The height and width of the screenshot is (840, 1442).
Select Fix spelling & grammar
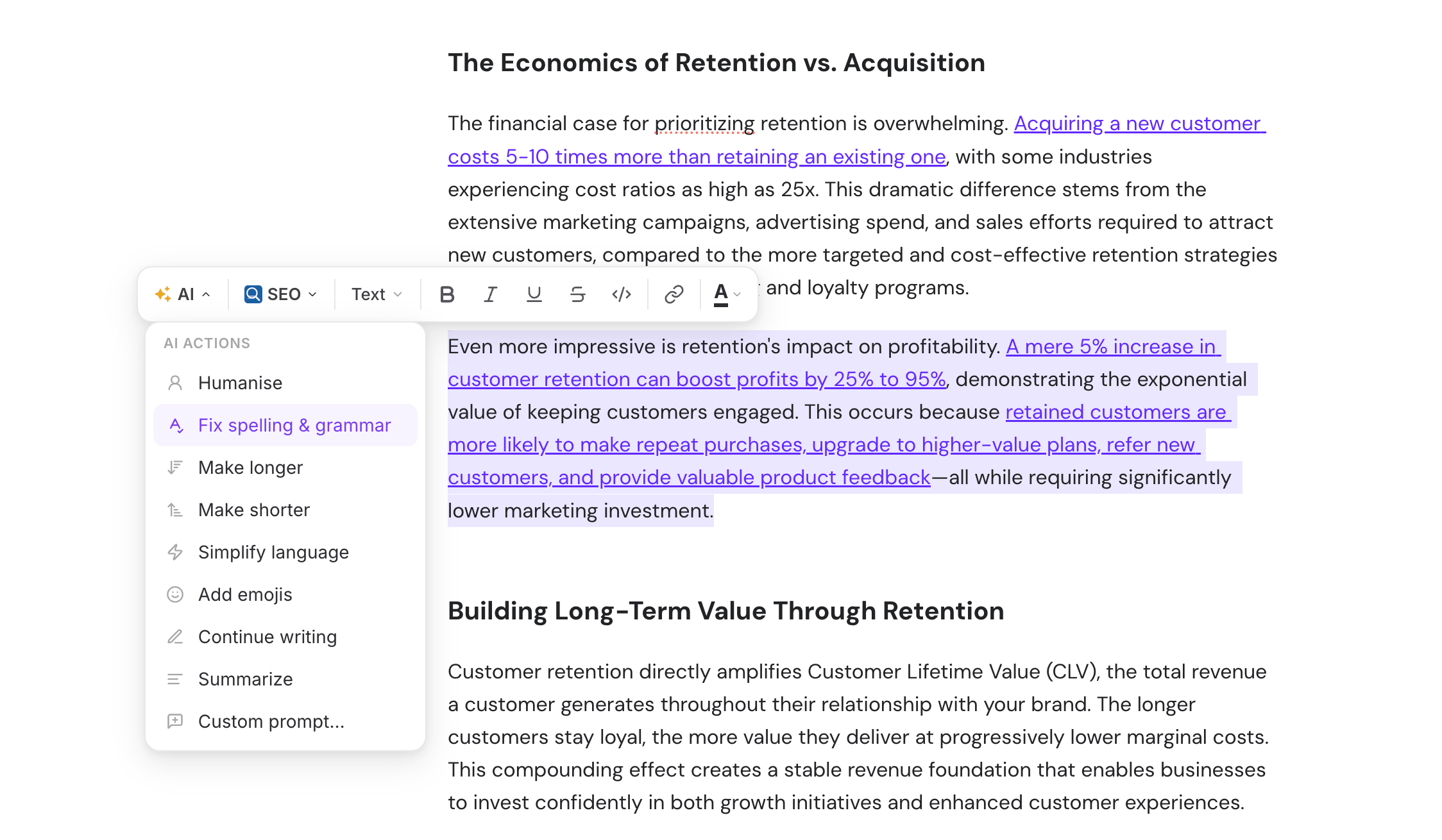(x=294, y=425)
